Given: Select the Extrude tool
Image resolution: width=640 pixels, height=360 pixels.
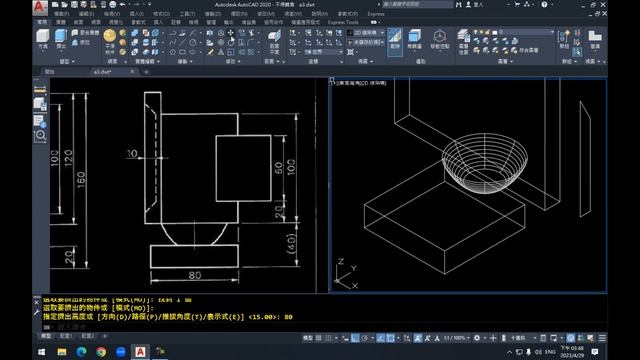Looking at the screenshot, I should tap(61, 39).
